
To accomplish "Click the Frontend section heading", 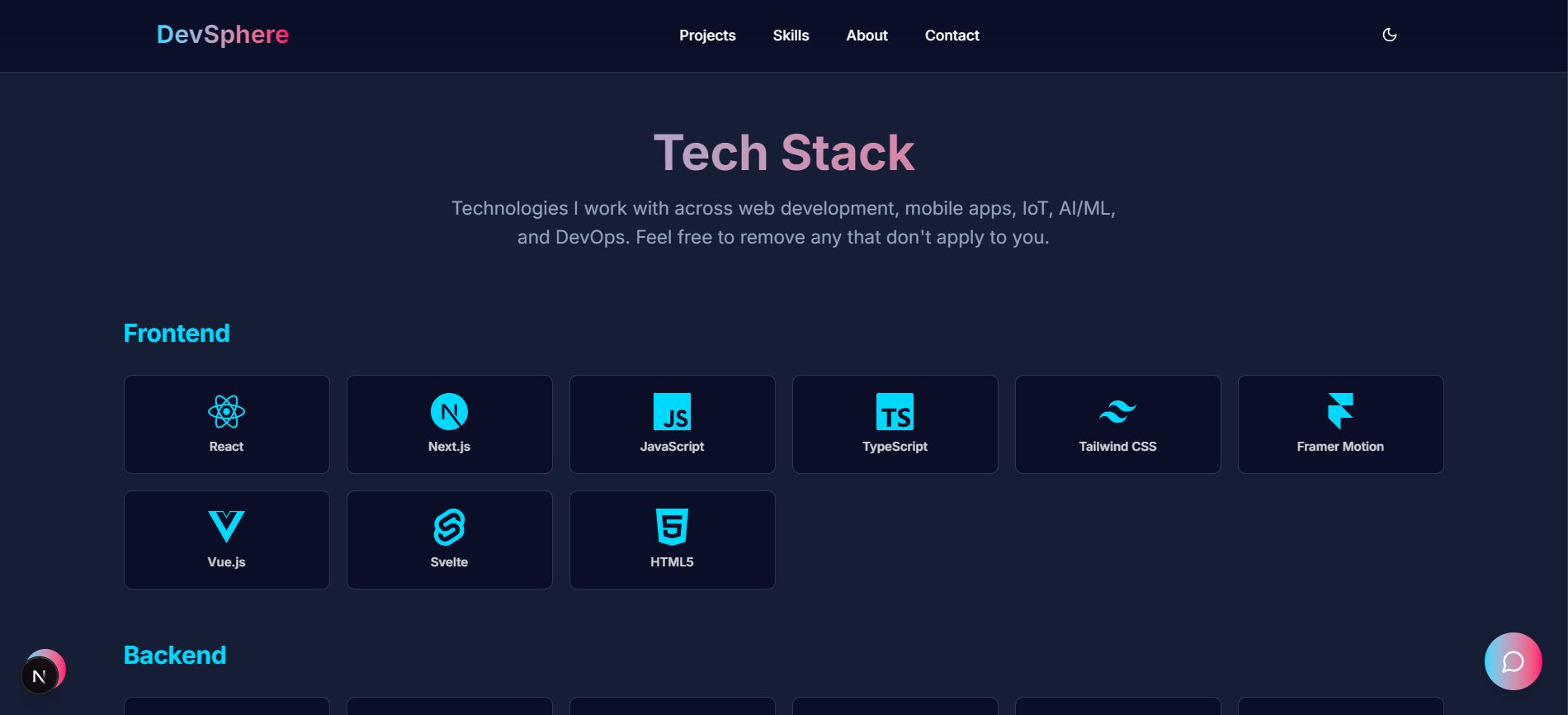I will (177, 334).
